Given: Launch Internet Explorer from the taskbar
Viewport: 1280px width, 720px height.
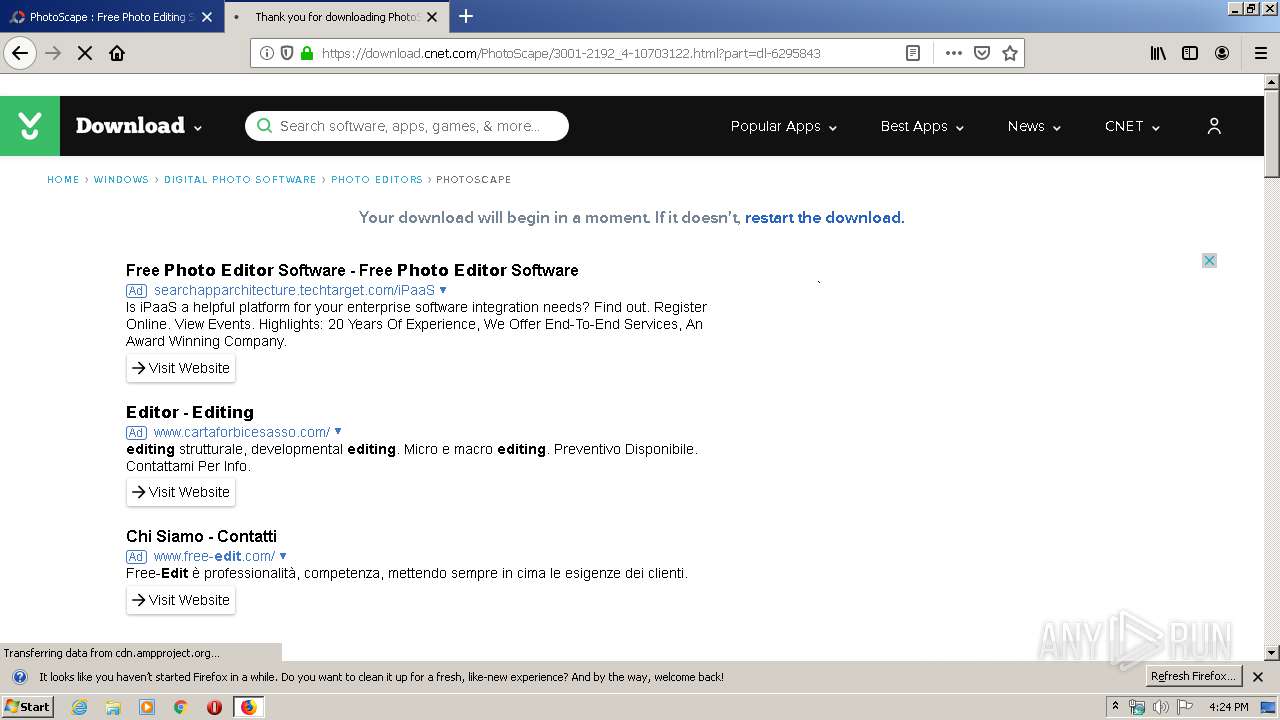Looking at the screenshot, I should 79,707.
